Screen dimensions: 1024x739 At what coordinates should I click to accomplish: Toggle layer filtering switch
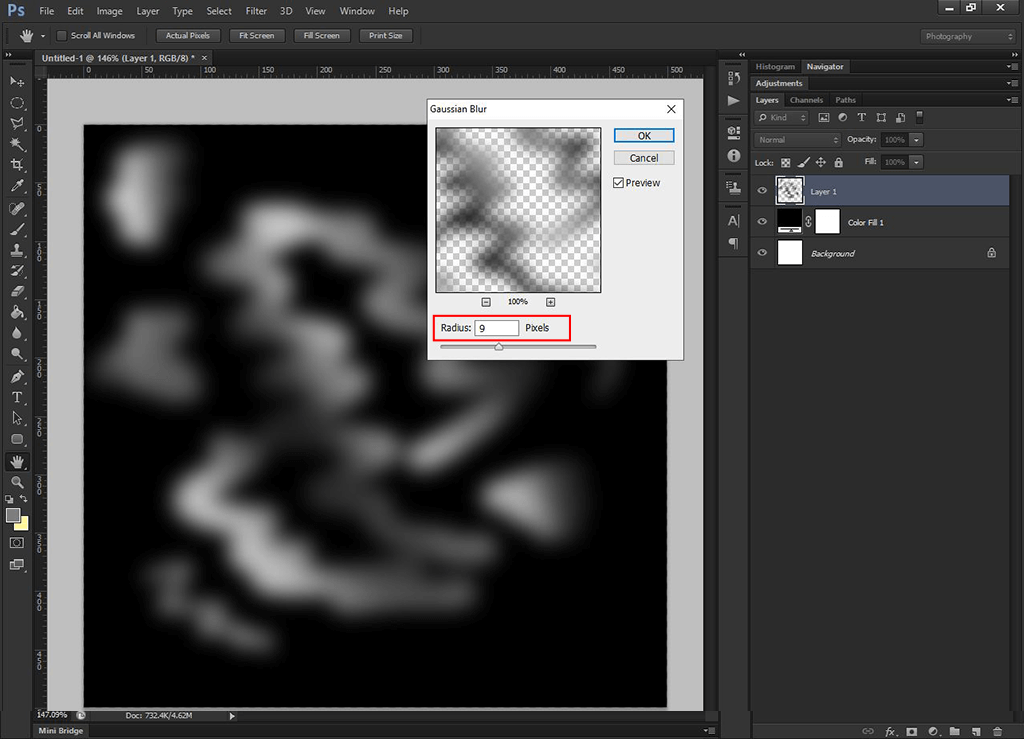click(x=920, y=118)
